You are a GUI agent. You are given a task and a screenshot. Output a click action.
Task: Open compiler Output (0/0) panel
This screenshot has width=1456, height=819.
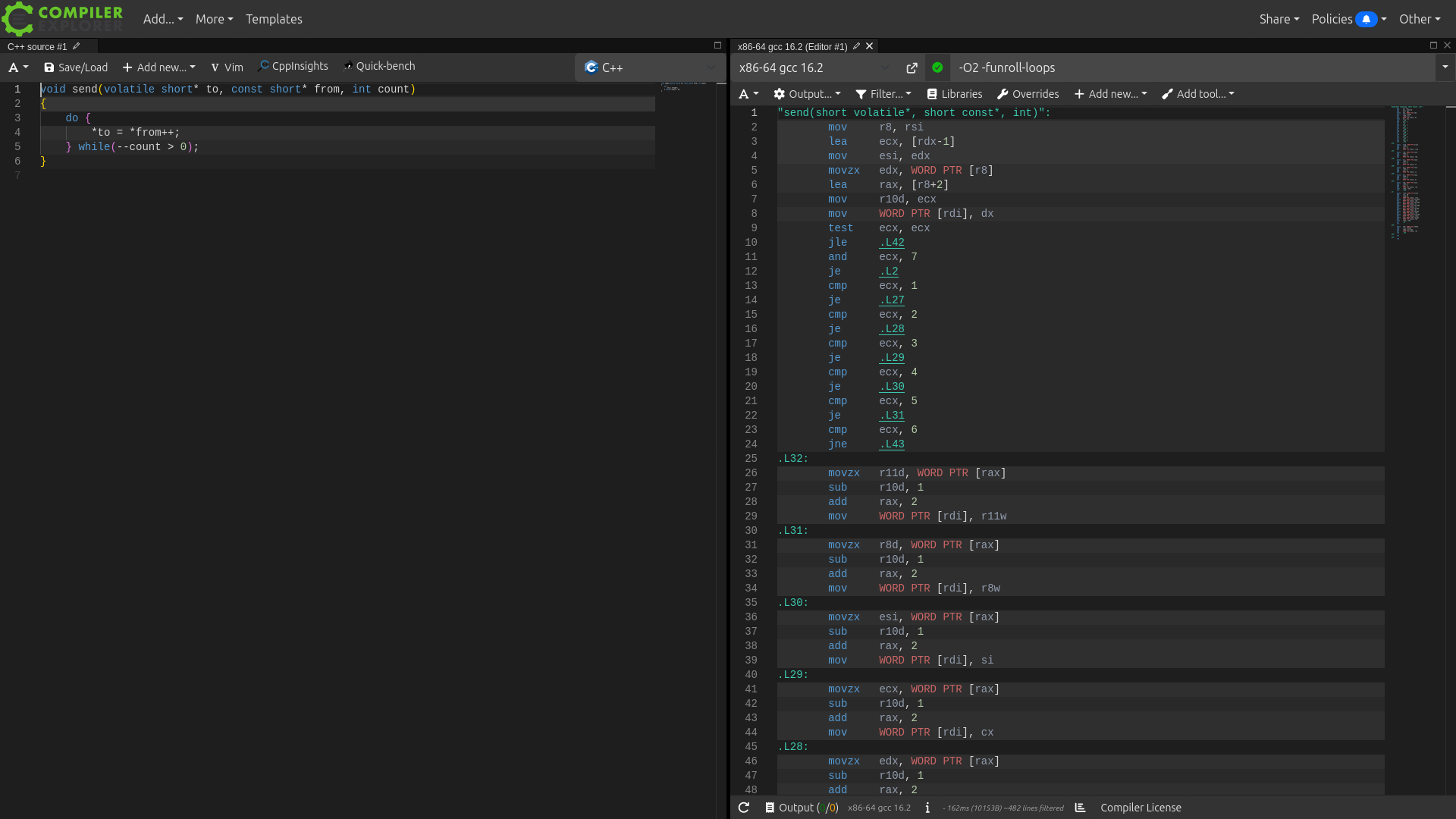tap(802, 808)
